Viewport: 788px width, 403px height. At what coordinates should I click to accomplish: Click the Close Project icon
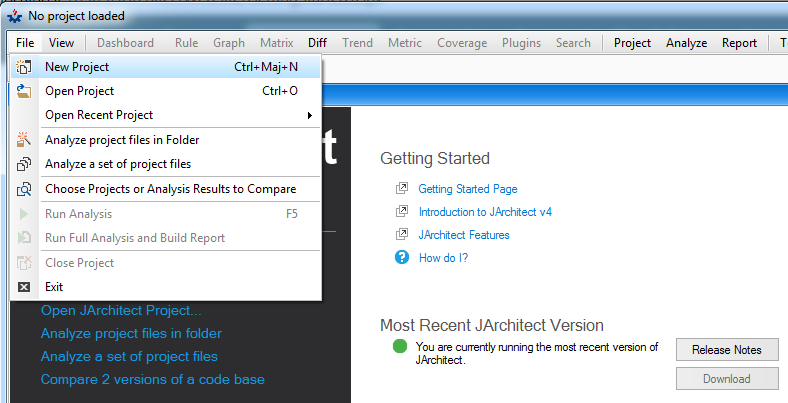point(24,263)
